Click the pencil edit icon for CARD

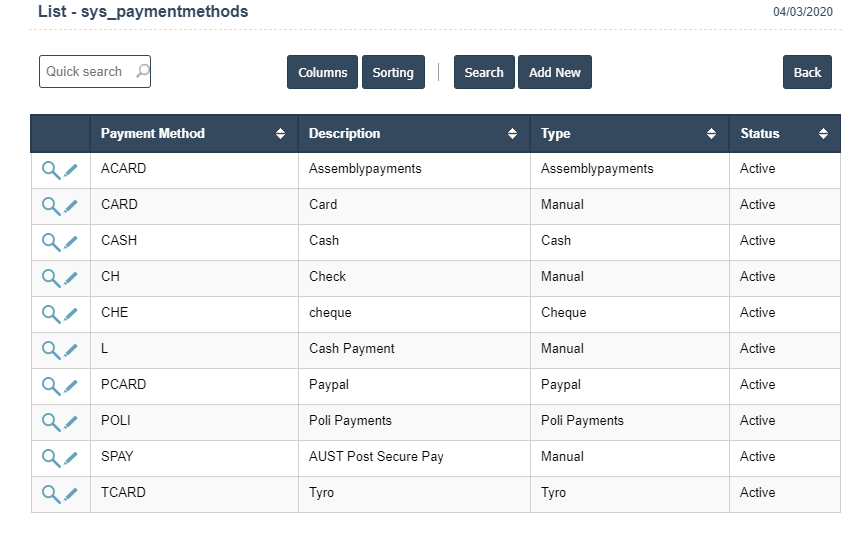click(71, 206)
